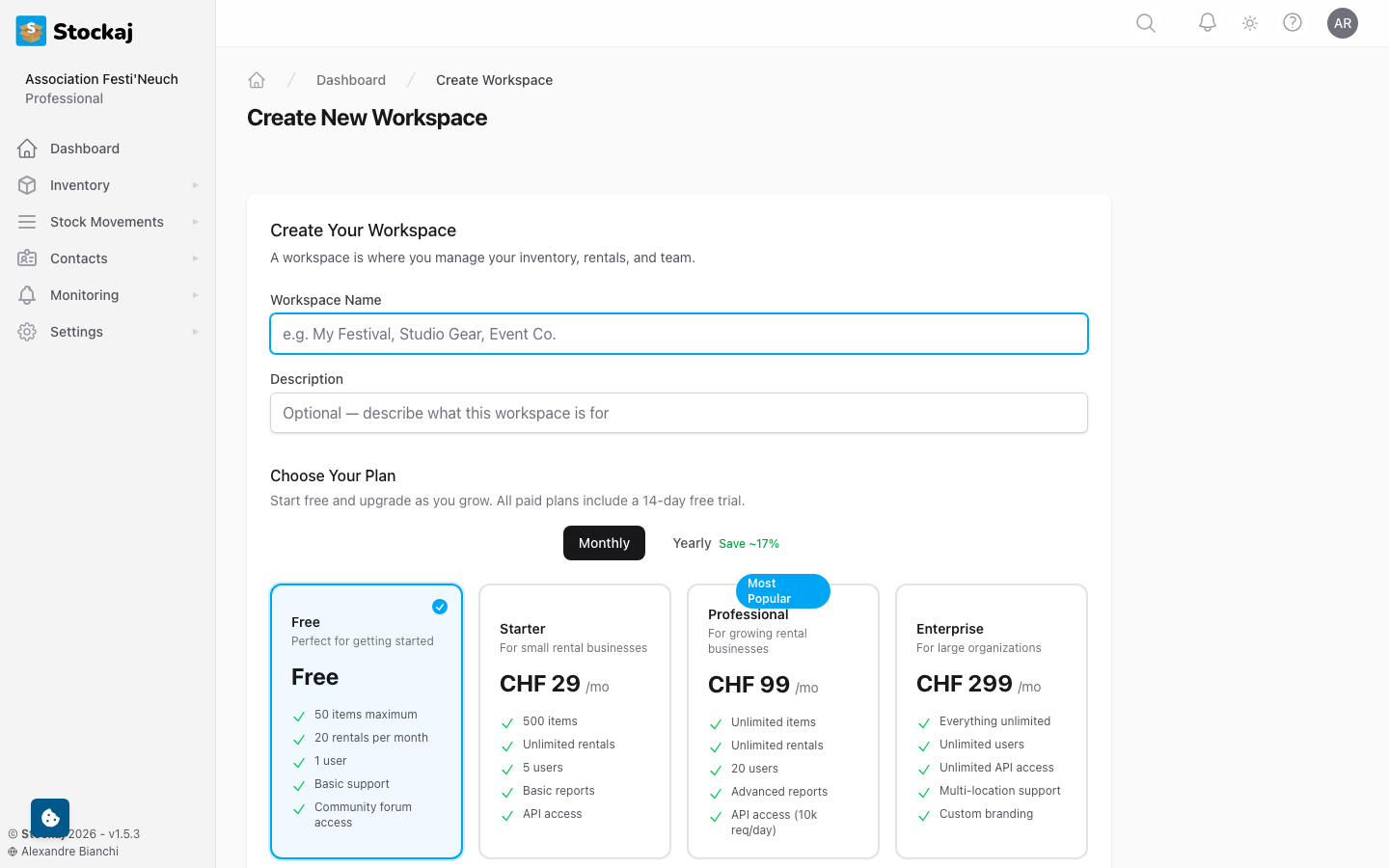
Task: Open Inventory menu item
Action: (107, 185)
